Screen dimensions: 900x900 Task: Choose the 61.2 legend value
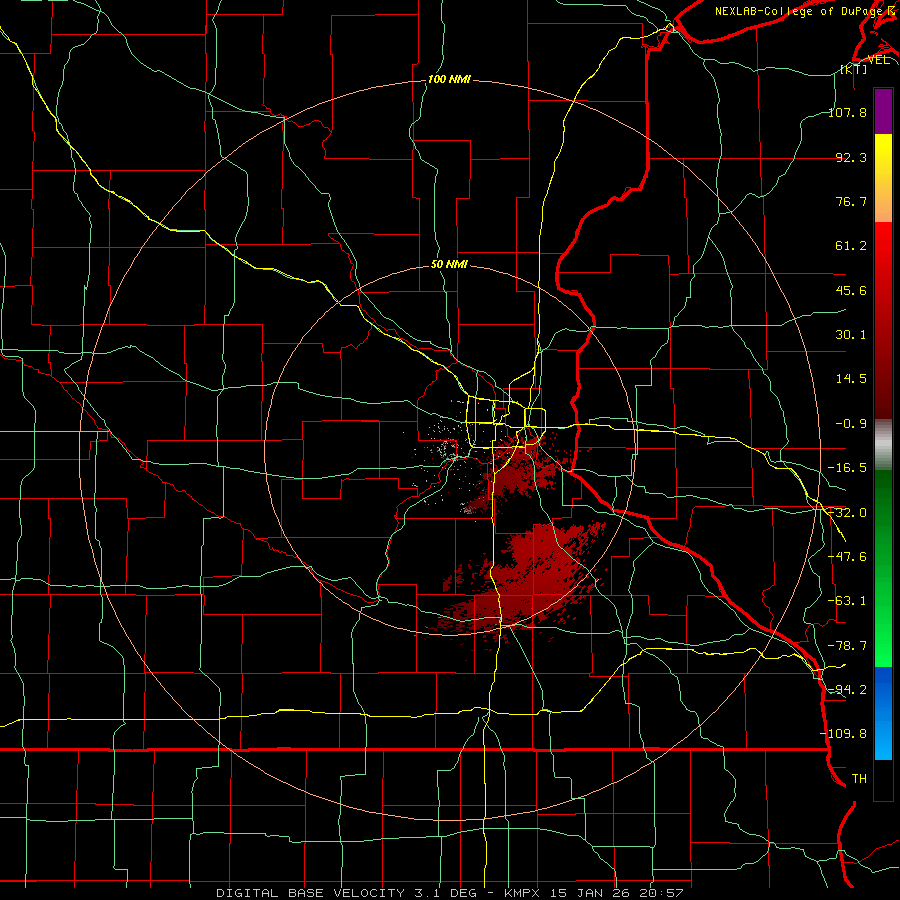point(851,246)
